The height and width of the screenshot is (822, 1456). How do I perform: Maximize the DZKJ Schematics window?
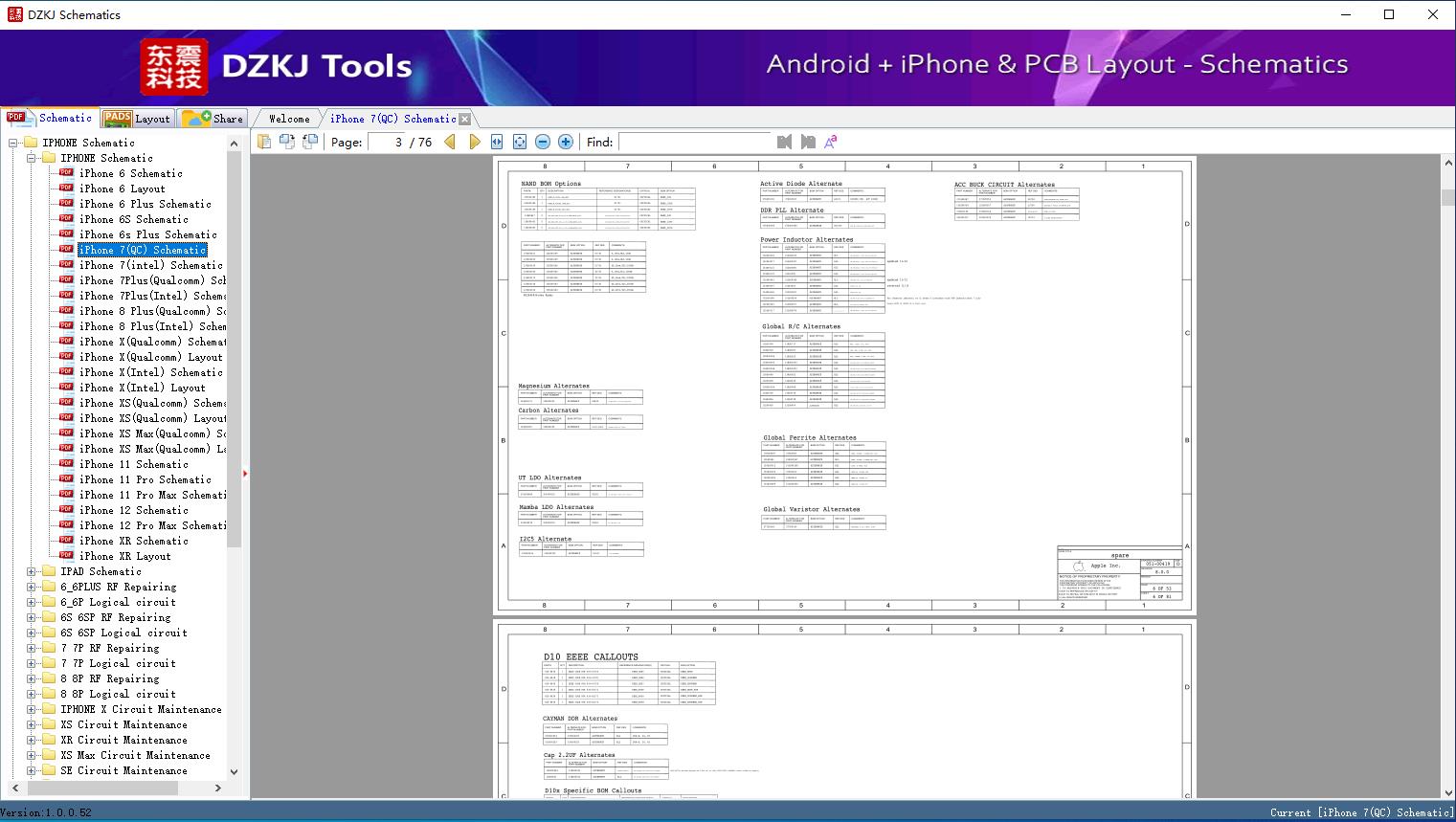pos(1389,14)
